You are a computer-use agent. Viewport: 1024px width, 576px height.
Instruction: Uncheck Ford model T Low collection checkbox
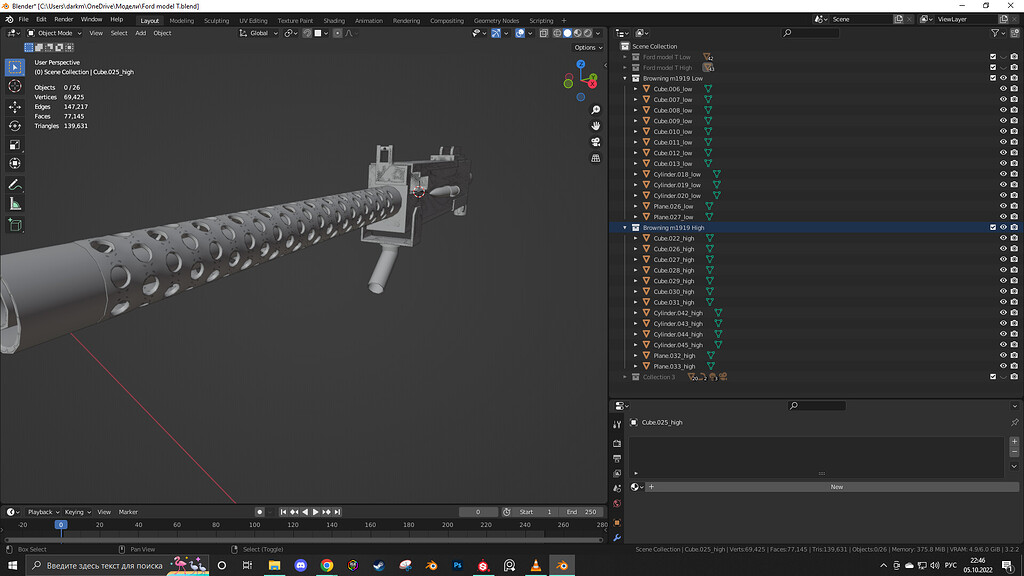point(993,57)
